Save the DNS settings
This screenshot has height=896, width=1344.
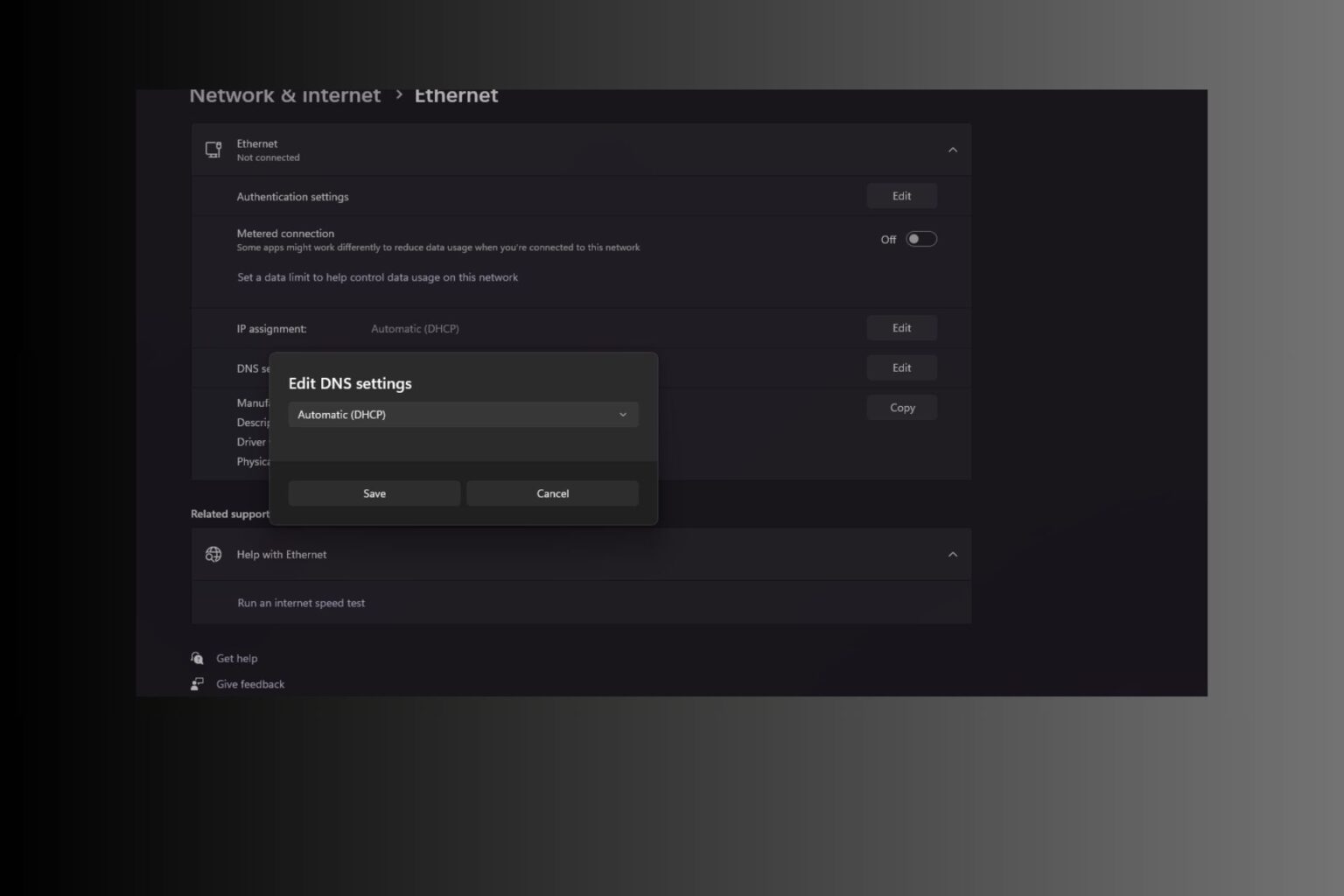tap(374, 493)
